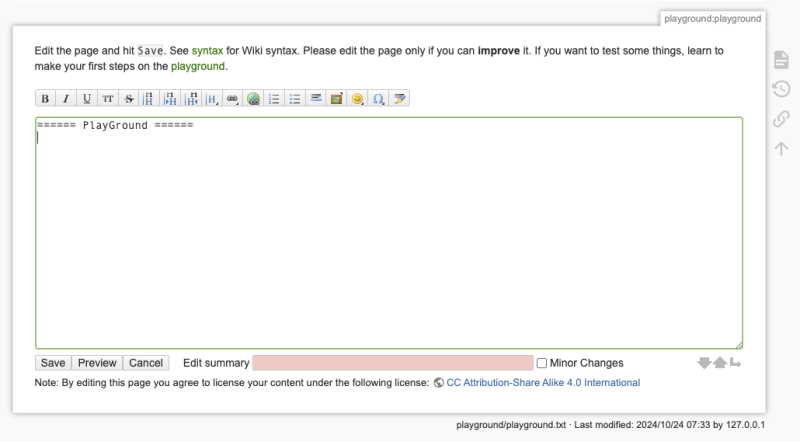Apply italic formatting from toolbar

(66, 98)
